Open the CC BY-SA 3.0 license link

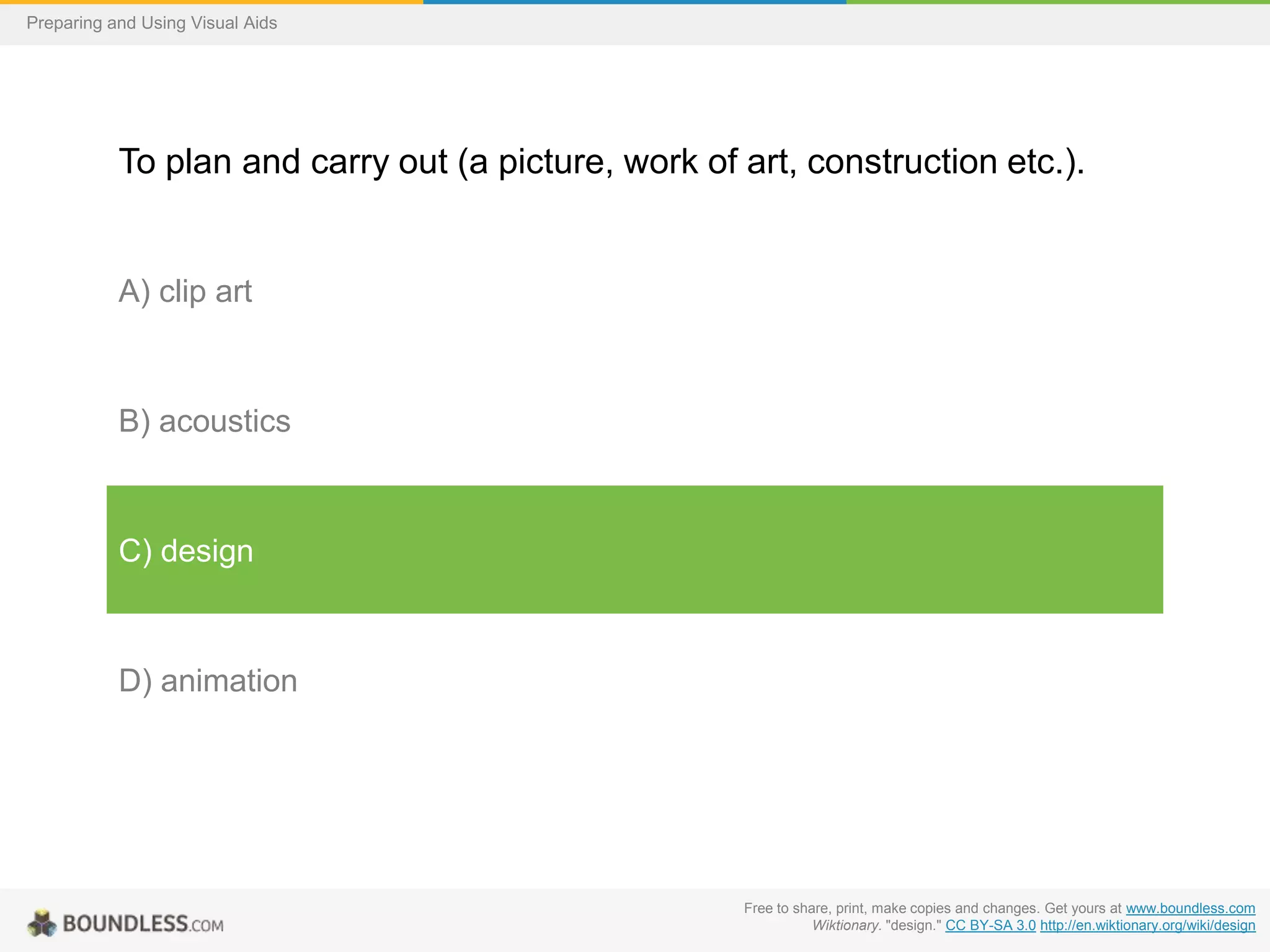pyautogui.click(x=990, y=925)
